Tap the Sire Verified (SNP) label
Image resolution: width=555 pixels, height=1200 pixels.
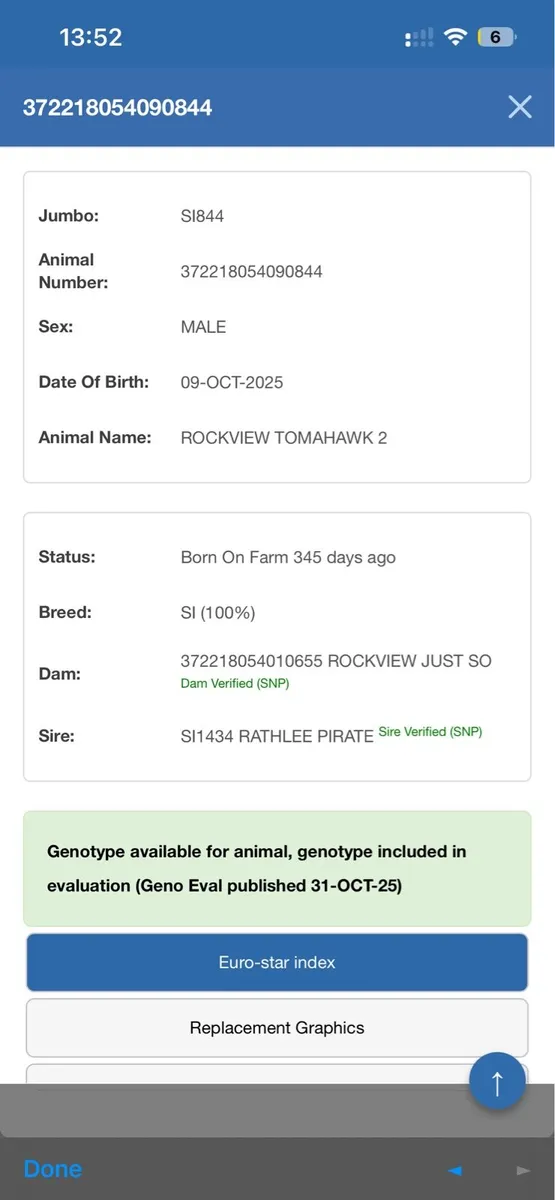tap(430, 732)
